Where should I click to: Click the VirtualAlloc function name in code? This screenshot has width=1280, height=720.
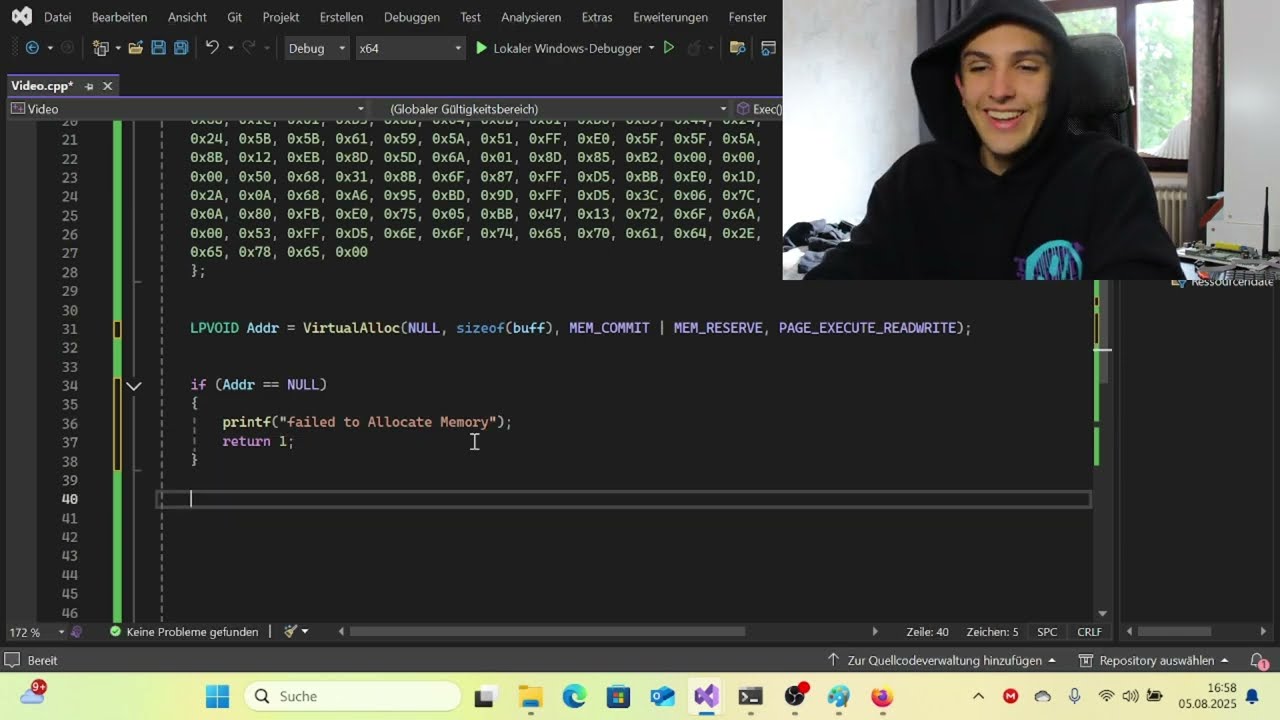[351, 328]
